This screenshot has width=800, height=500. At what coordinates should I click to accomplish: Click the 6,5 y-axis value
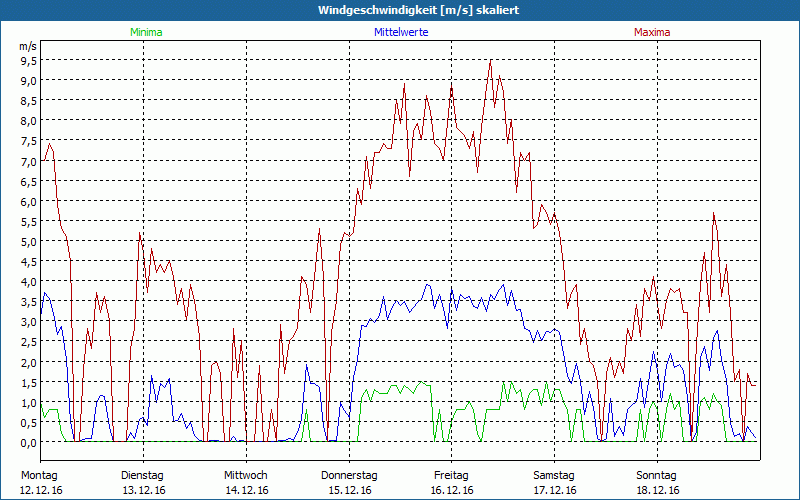pyautogui.click(x=29, y=181)
